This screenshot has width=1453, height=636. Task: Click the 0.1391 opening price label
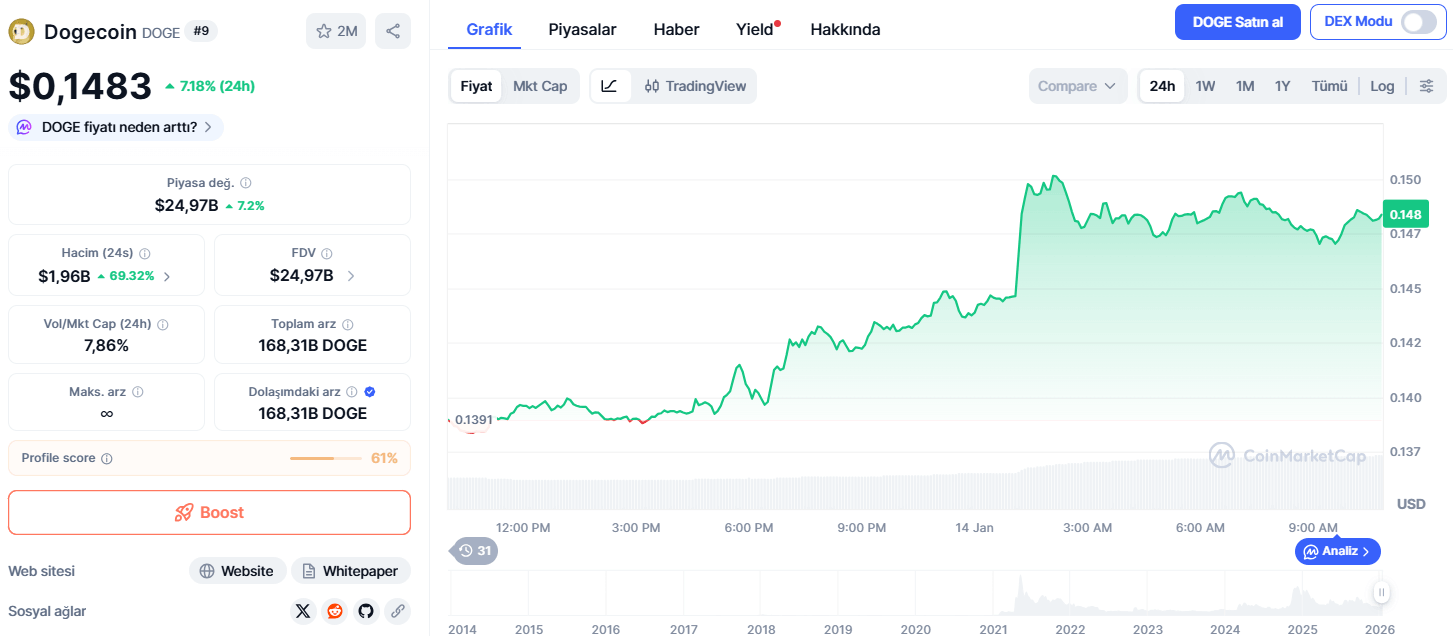point(473,419)
